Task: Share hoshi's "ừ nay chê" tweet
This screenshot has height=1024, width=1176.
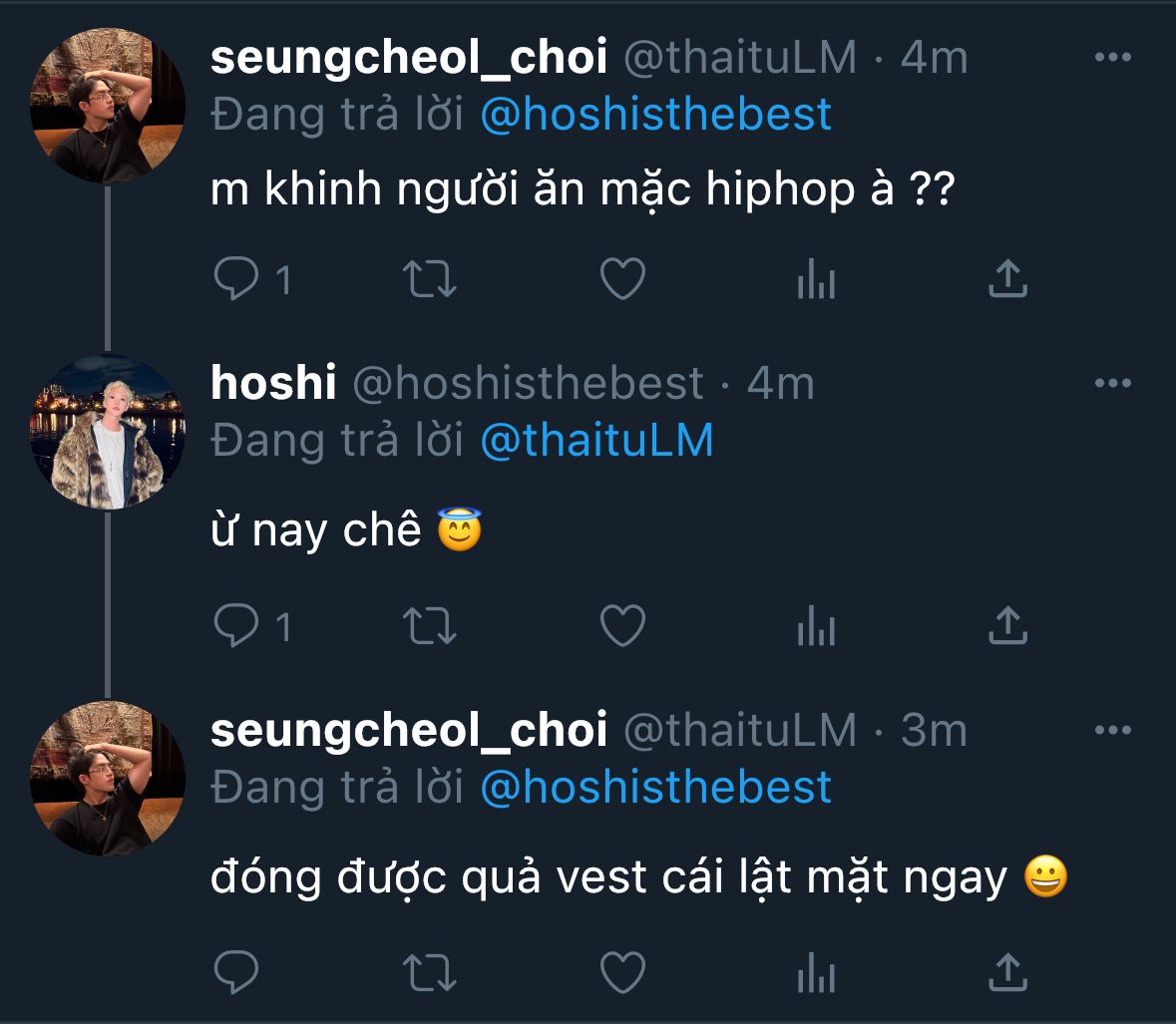Action: click(1007, 626)
